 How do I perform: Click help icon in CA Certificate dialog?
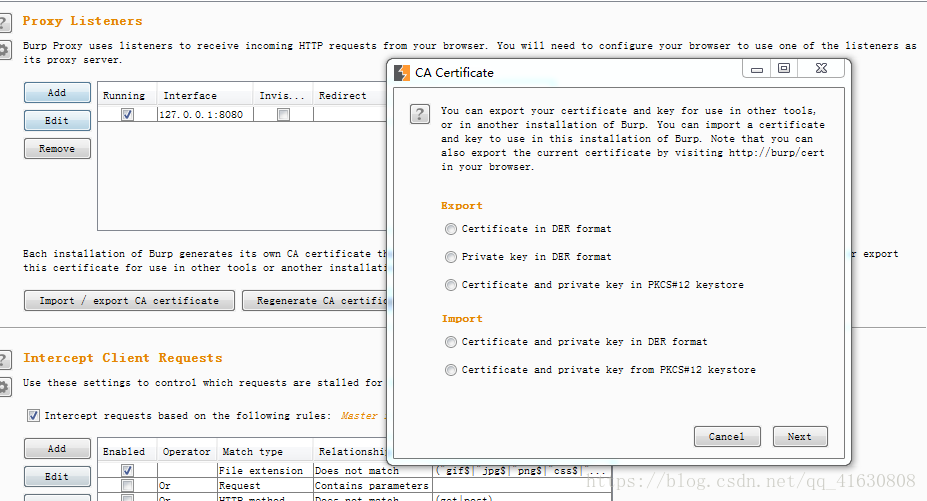(x=420, y=114)
